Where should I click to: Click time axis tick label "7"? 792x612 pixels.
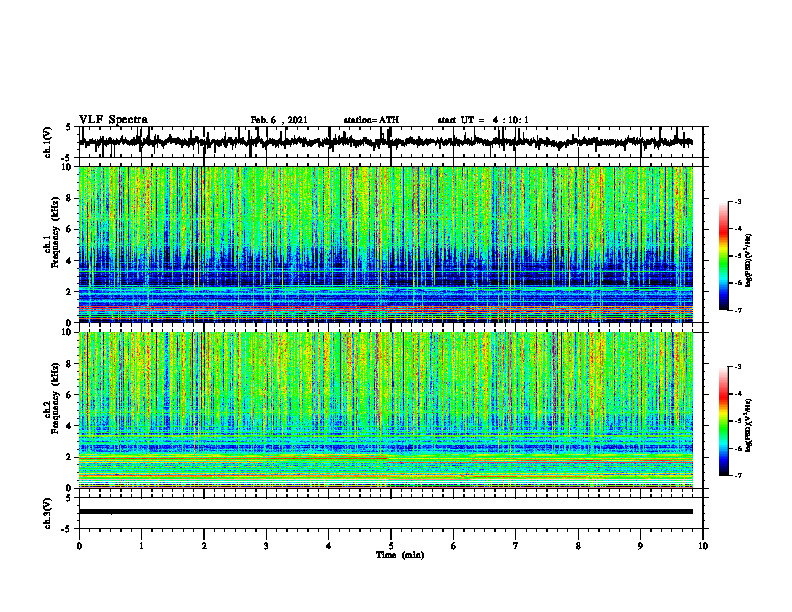click(x=516, y=546)
